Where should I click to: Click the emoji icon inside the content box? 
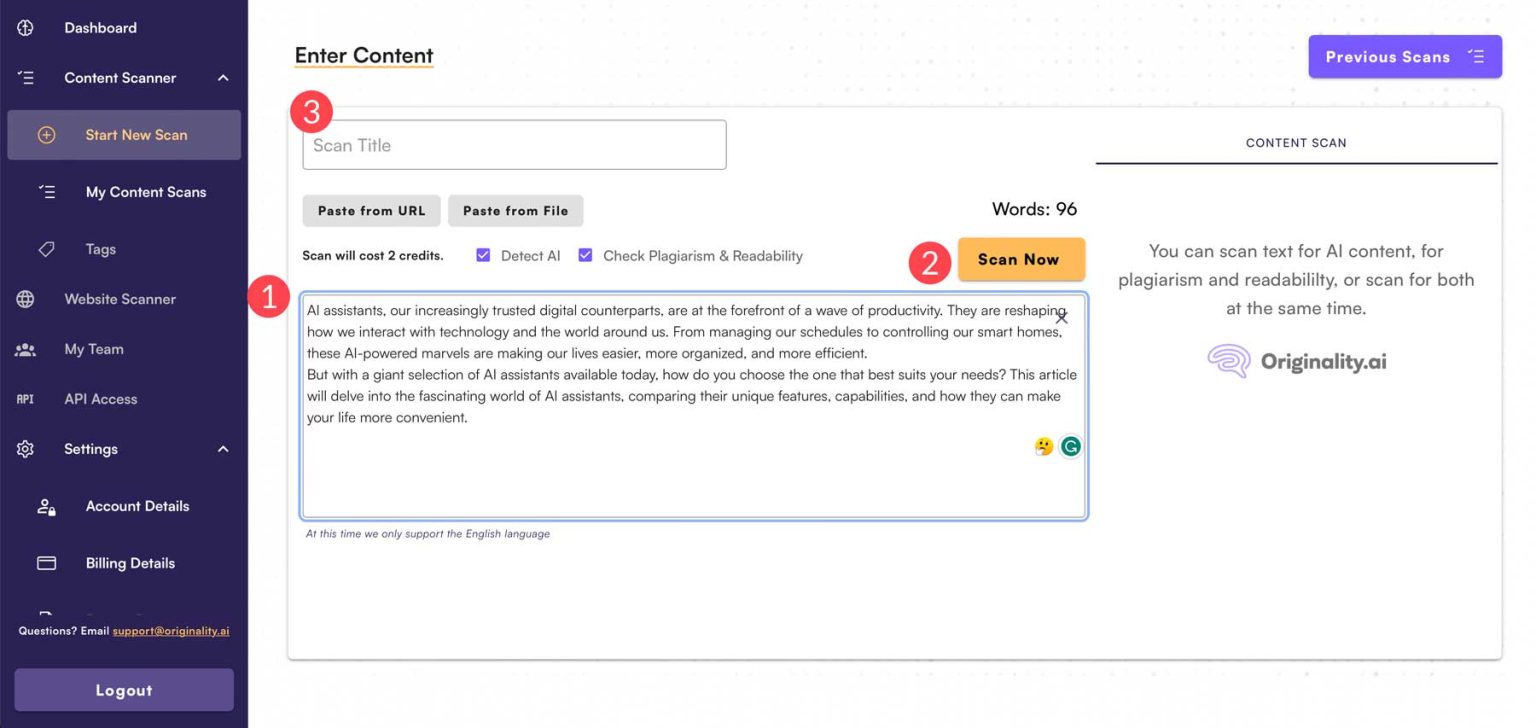click(1043, 446)
